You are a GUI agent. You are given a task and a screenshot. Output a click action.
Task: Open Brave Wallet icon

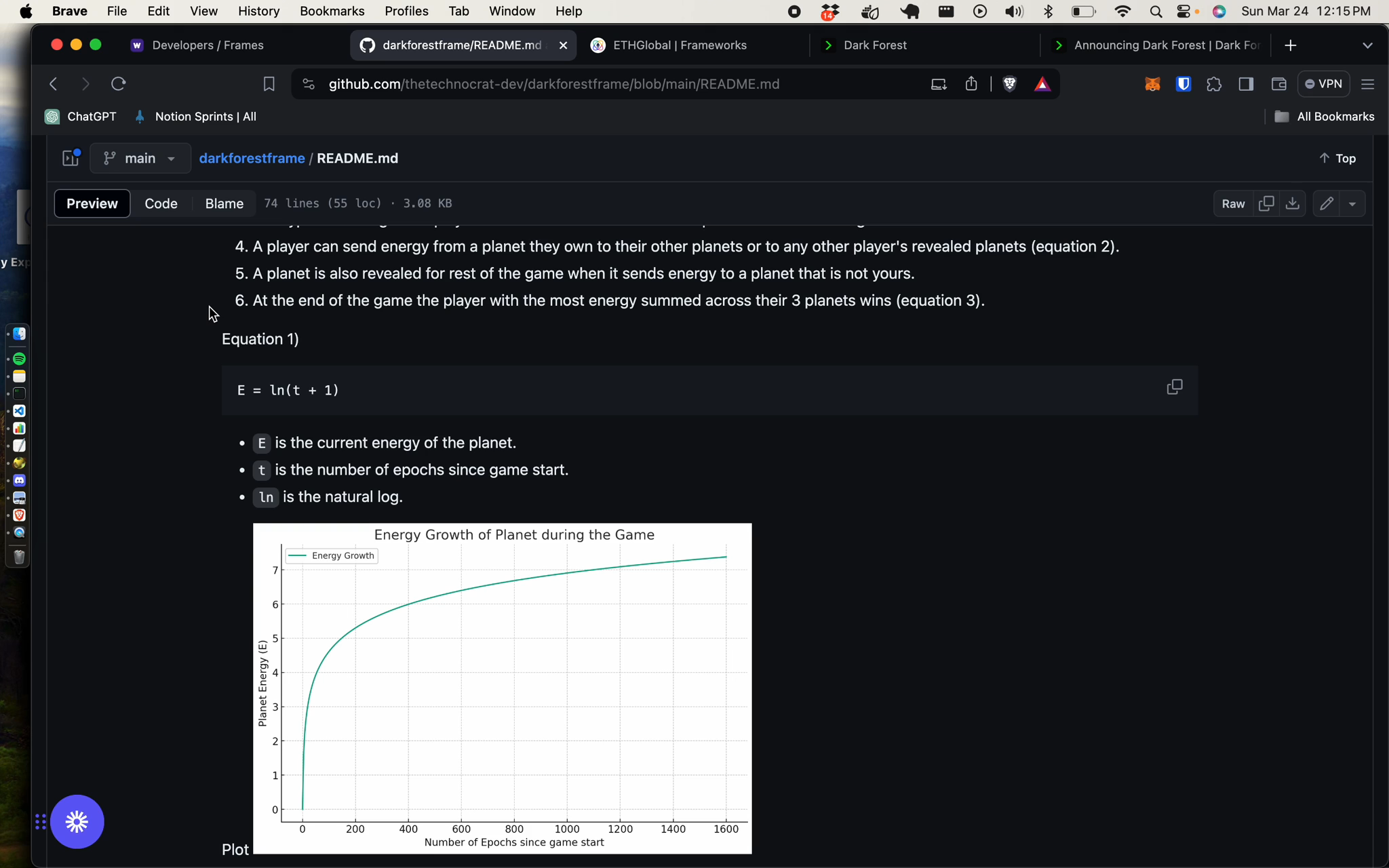click(x=1278, y=84)
